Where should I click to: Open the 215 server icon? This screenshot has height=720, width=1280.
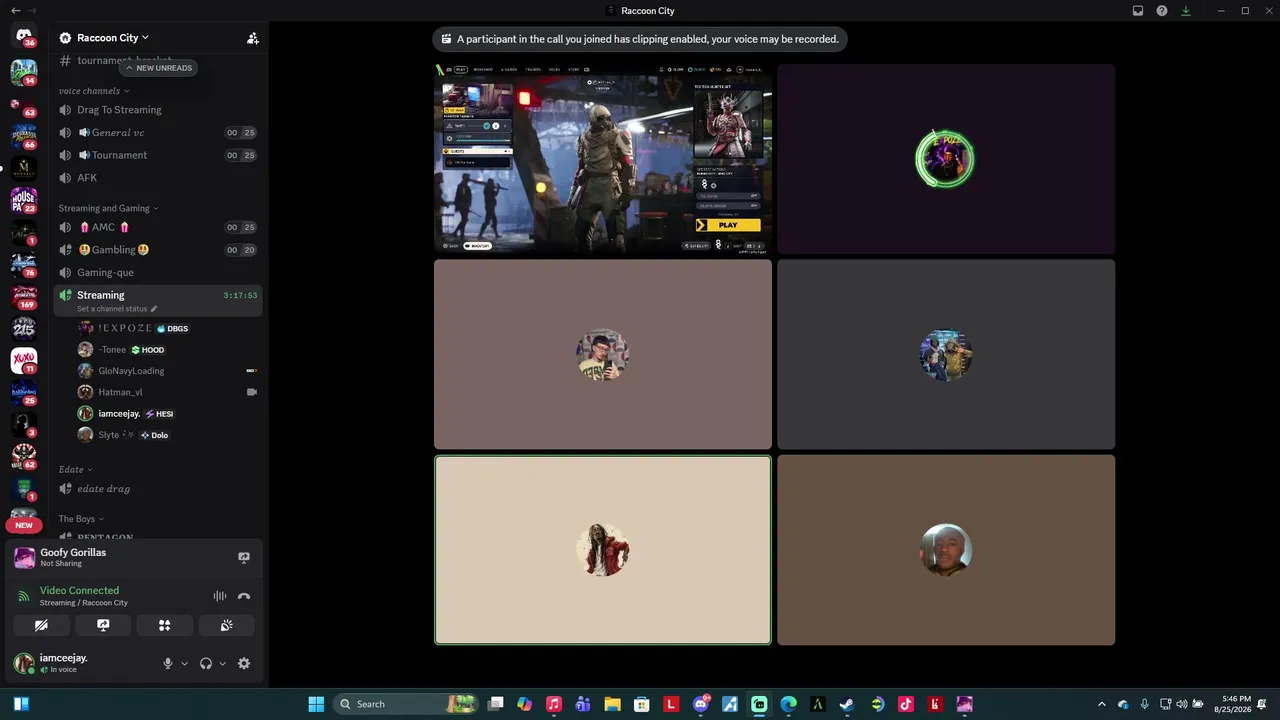point(23,328)
